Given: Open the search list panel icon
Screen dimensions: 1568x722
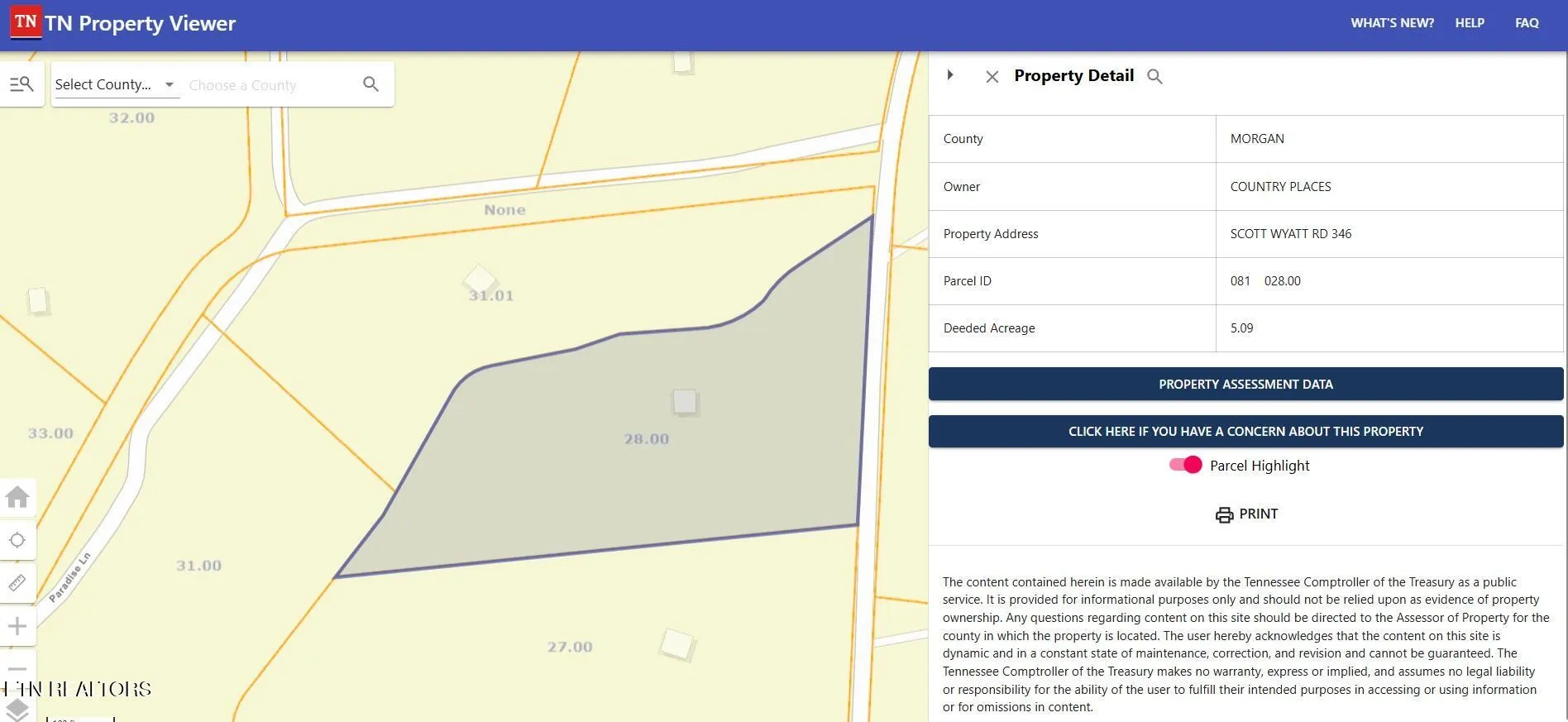Looking at the screenshot, I should tap(22, 84).
